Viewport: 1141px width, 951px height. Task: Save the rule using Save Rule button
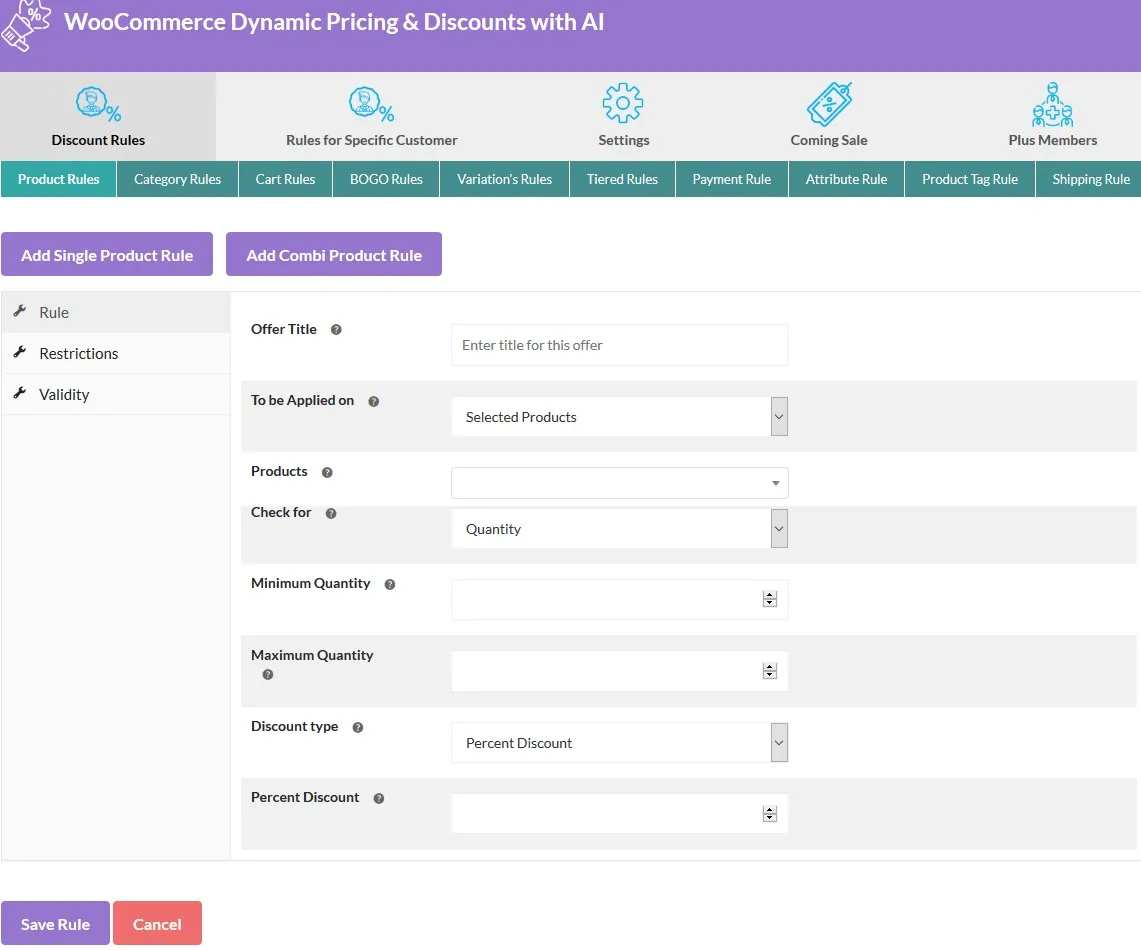(x=55, y=922)
